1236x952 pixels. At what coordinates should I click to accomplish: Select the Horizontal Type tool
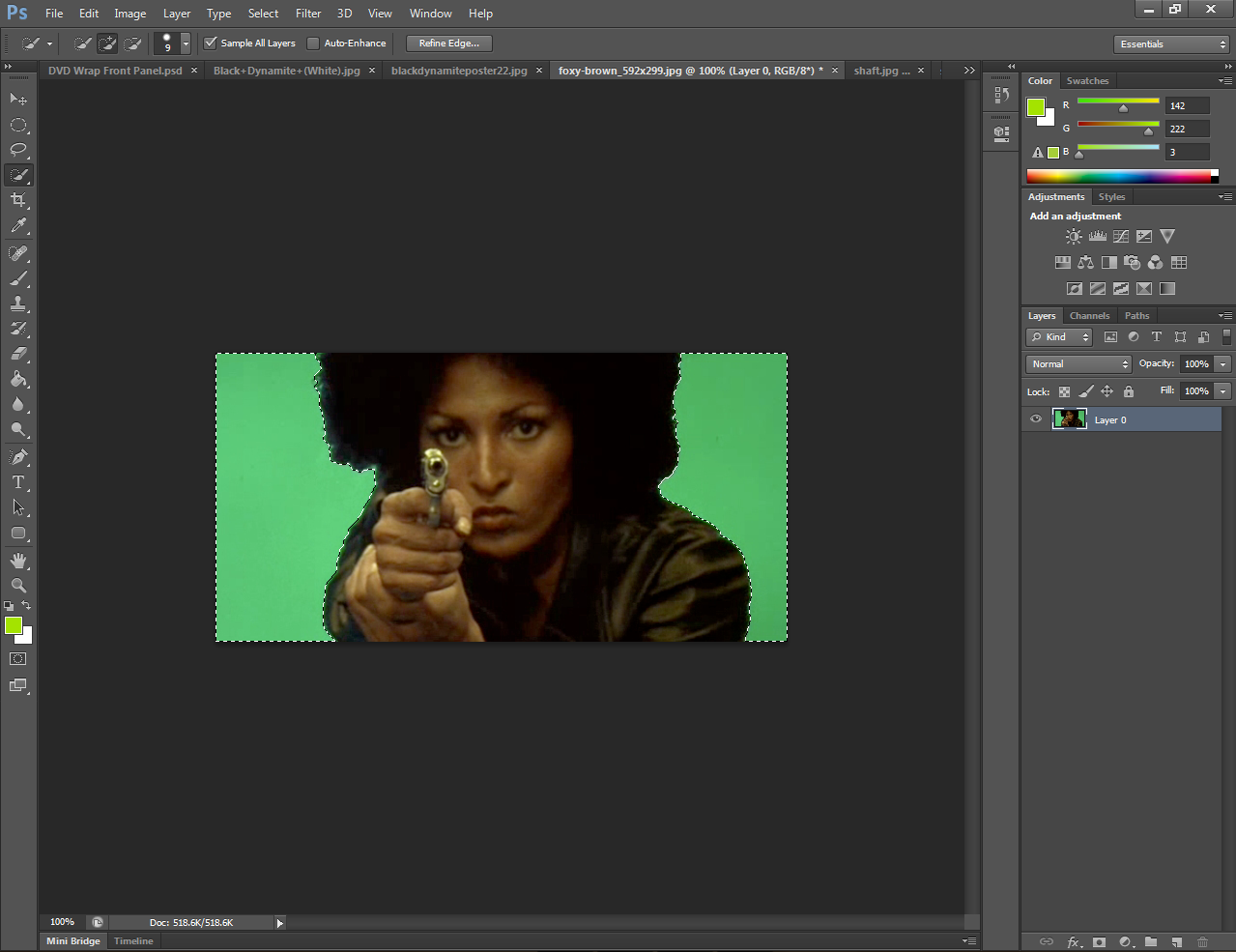pyautogui.click(x=18, y=481)
